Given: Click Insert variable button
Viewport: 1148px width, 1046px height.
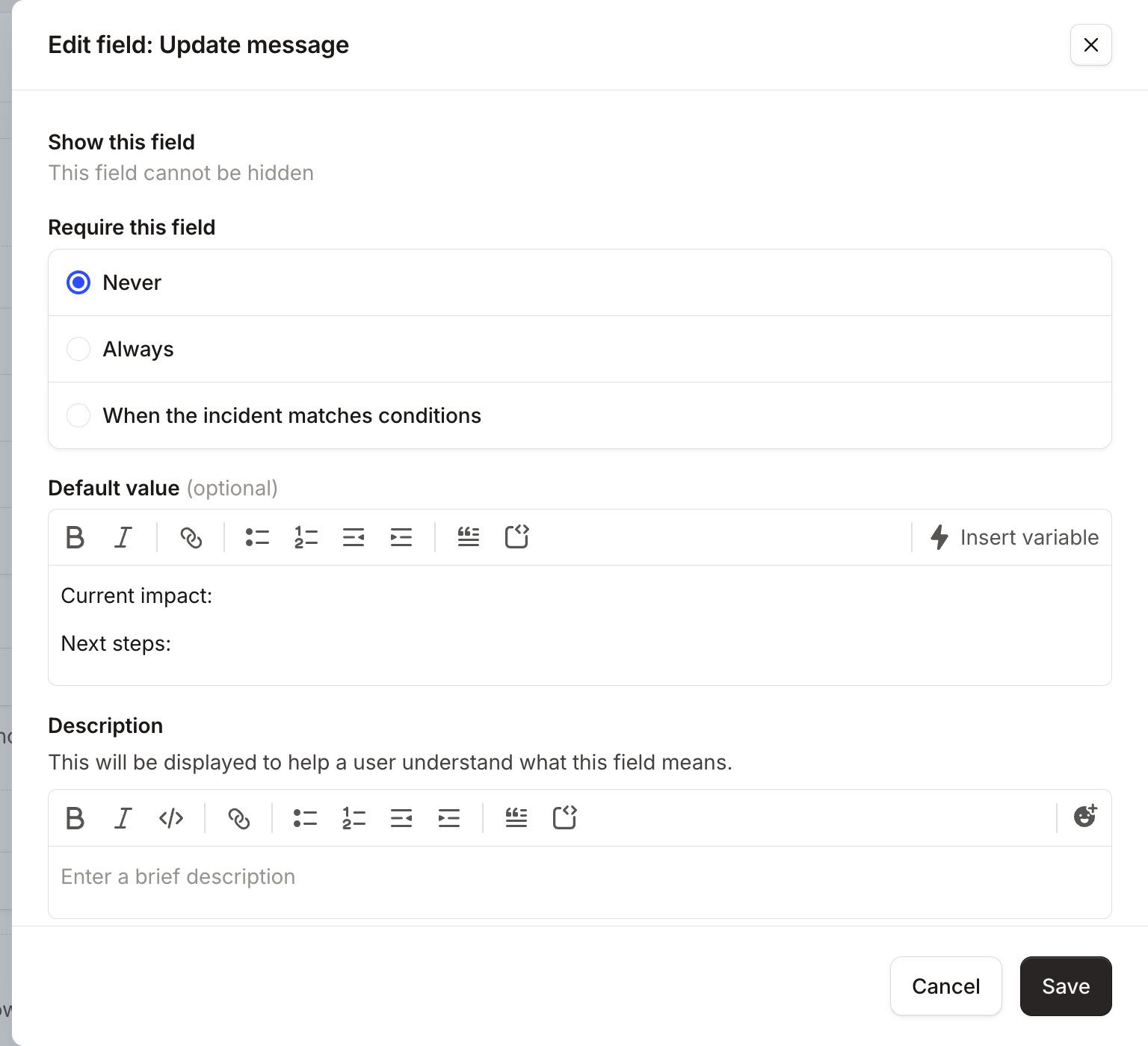Looking at the screenshot, I should coord(1014,537).
